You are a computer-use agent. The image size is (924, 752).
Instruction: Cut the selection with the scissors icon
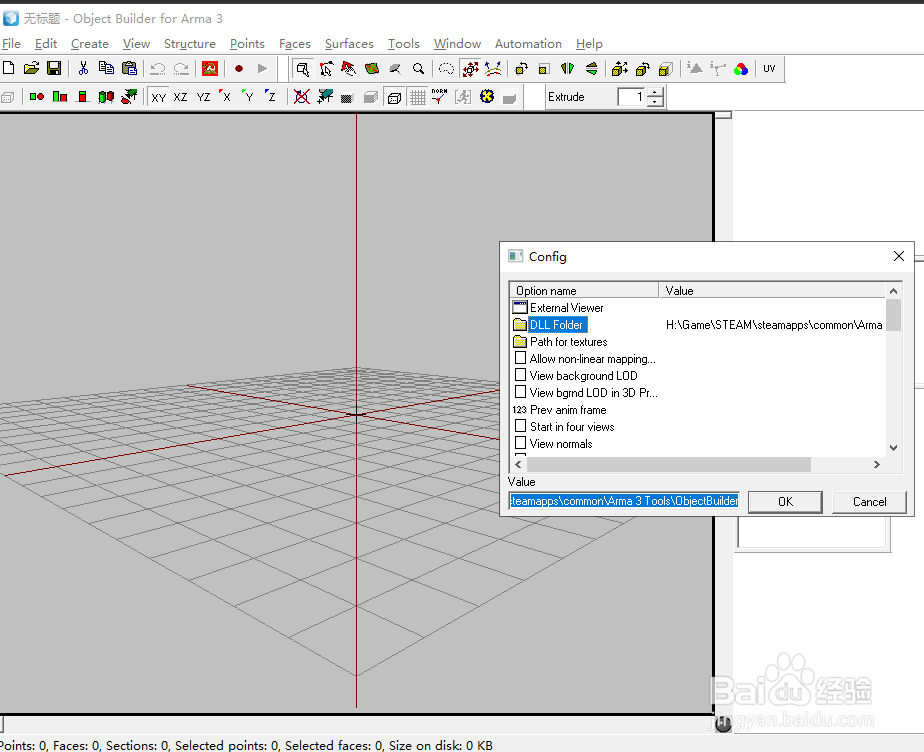(83, 68)
